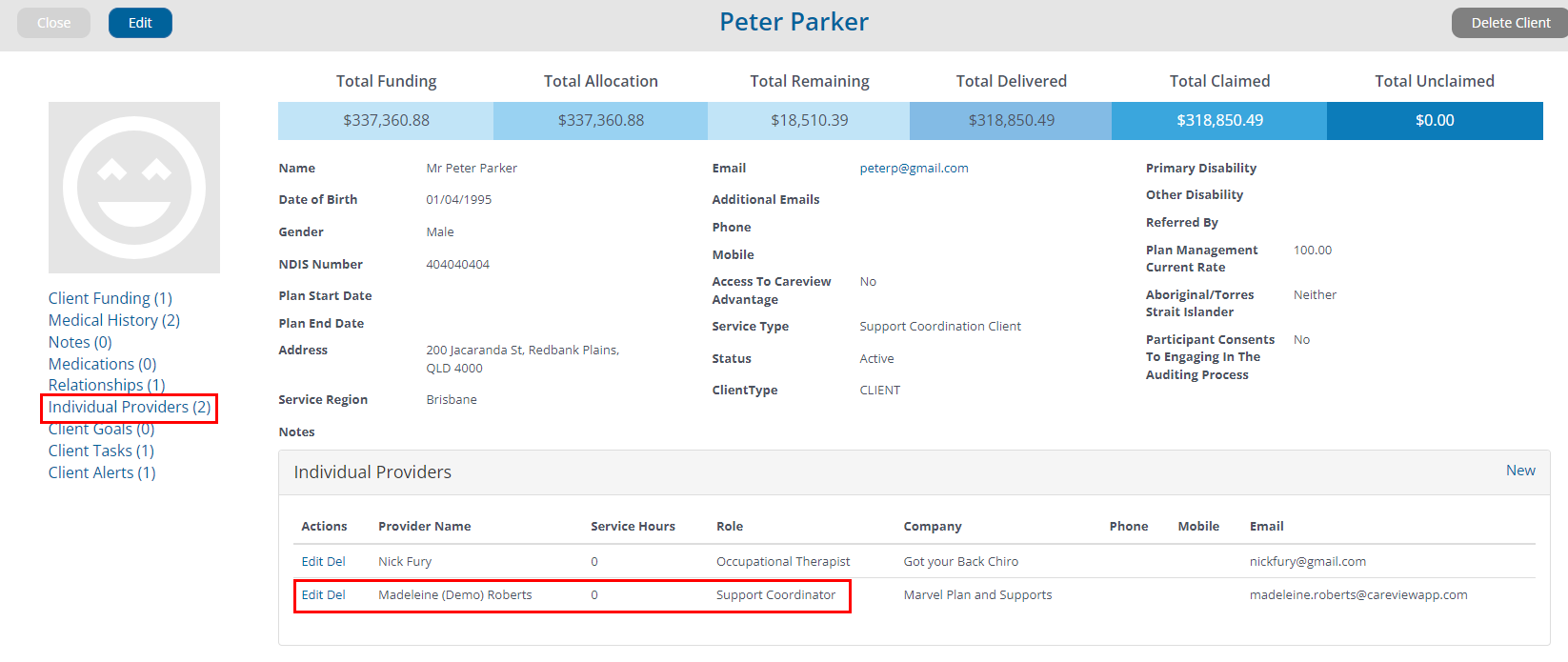Click the Delete Client button
Viewport: 1568px width, 662px height.
(x=1510, y=23)
